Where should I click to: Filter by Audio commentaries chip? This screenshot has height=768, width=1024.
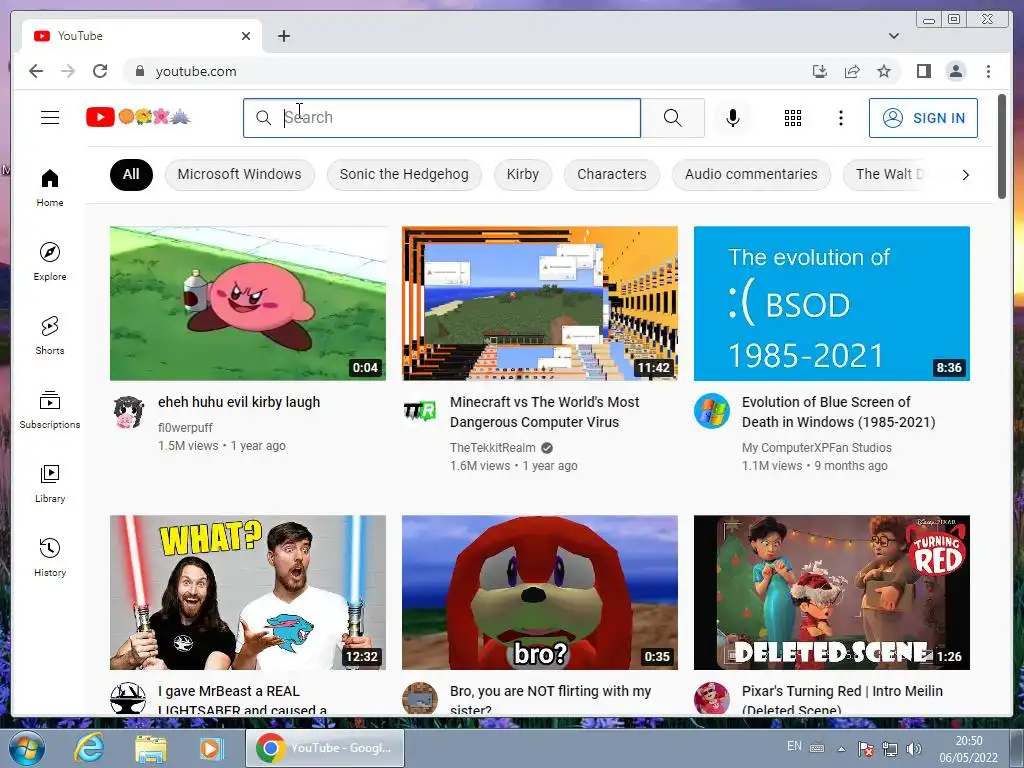tap(751, 174)
